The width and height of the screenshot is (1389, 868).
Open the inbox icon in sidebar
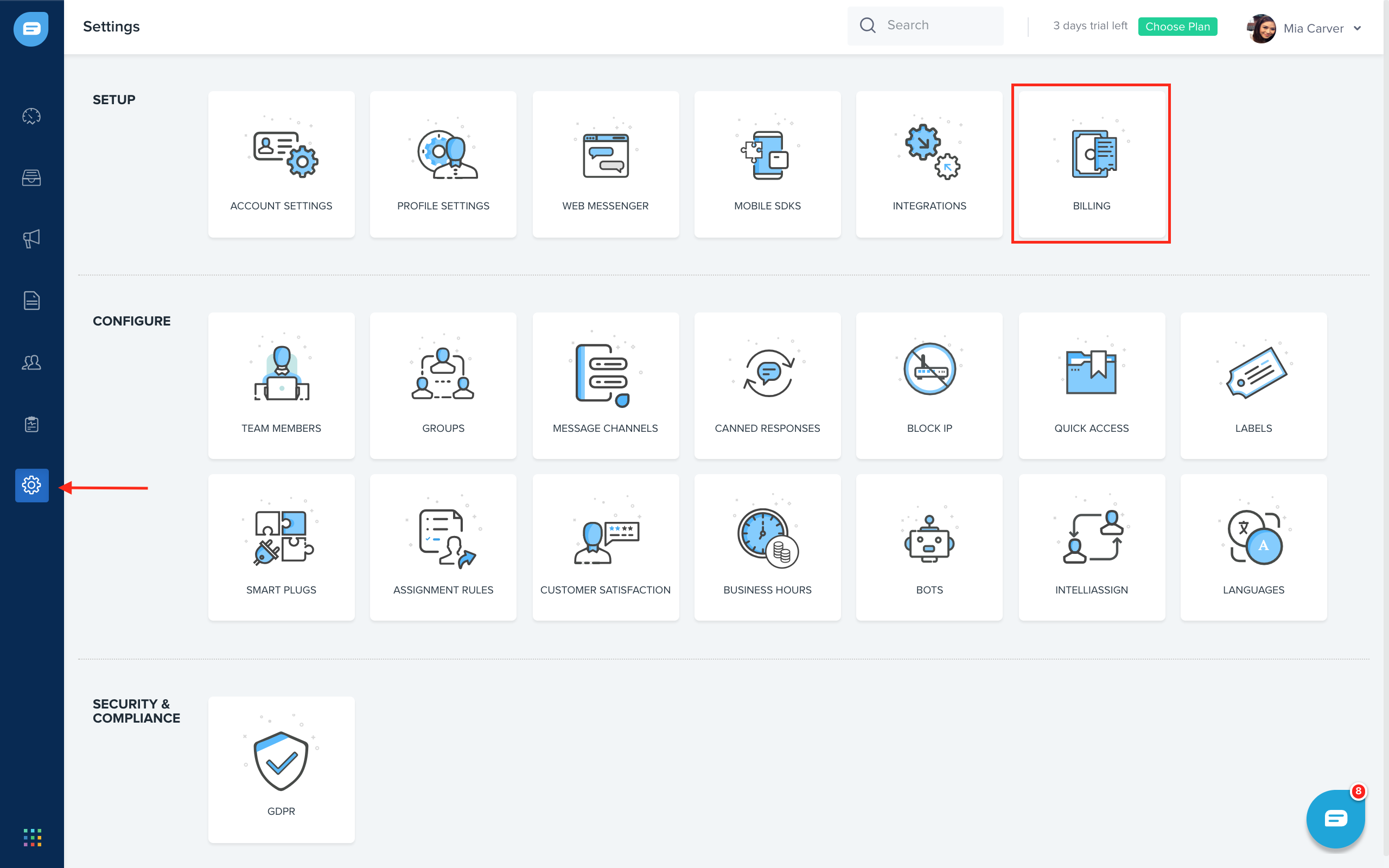click(31, 178)
